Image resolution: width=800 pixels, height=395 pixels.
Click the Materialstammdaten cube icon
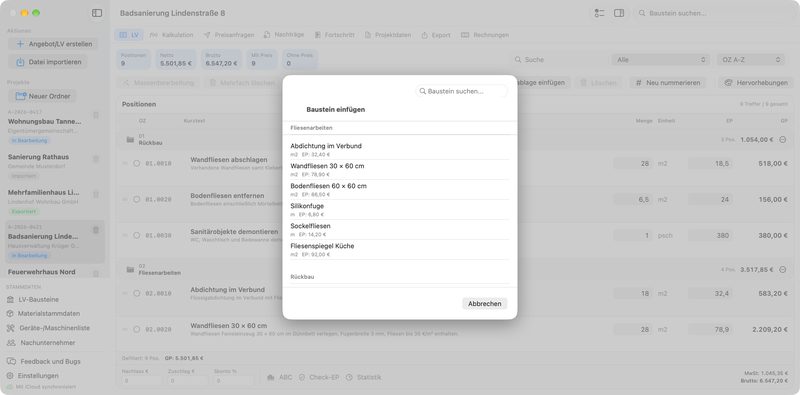point(10,313)
